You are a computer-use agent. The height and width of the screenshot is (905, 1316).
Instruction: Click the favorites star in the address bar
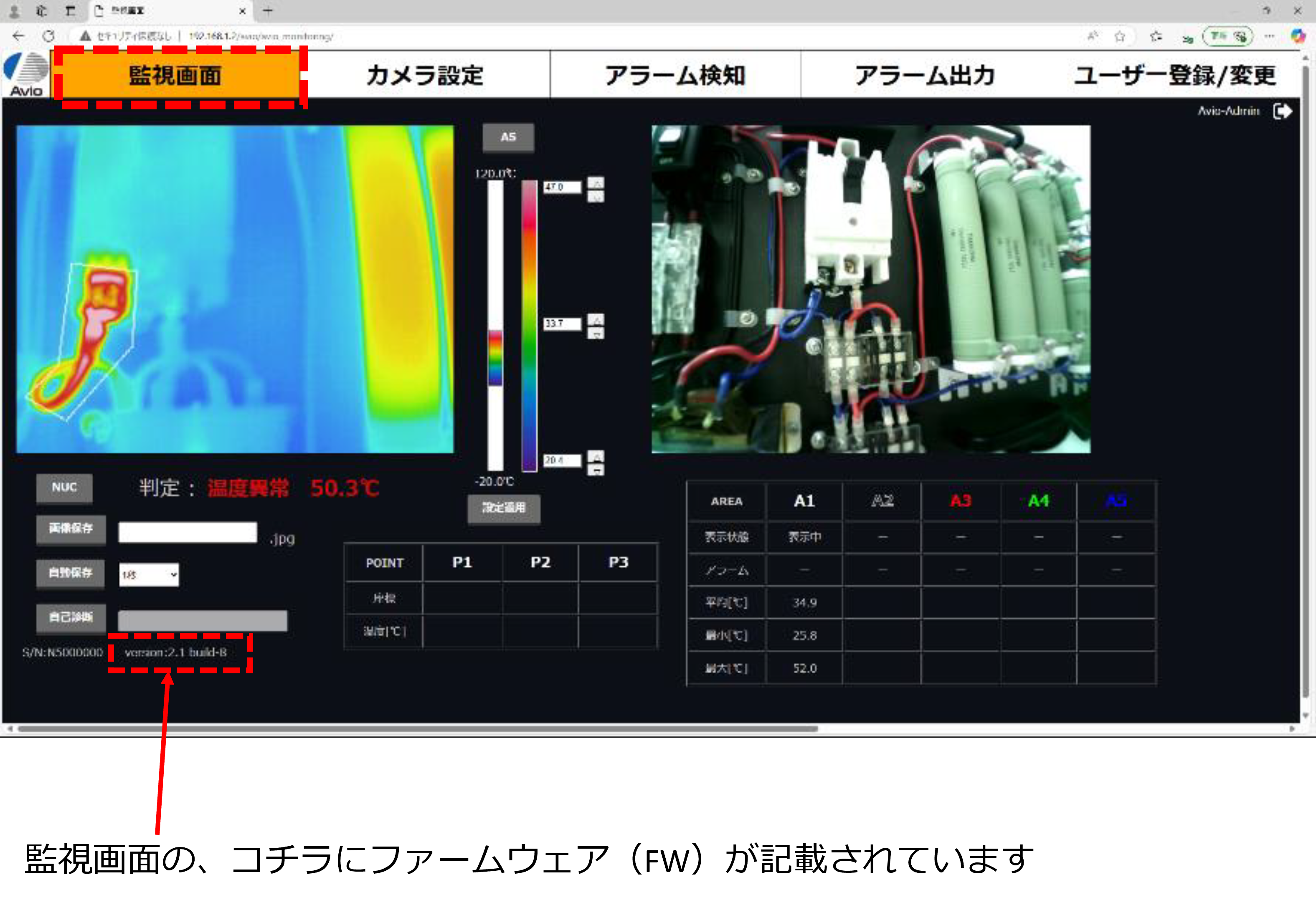[x=1120, y=36]
